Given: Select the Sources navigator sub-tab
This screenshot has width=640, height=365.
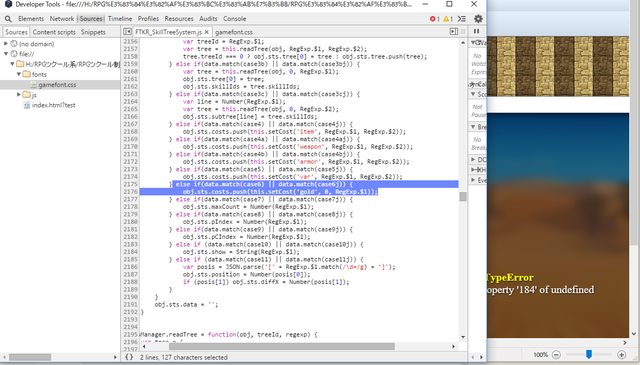Looking at the screenshot, I should coord(16,32).
